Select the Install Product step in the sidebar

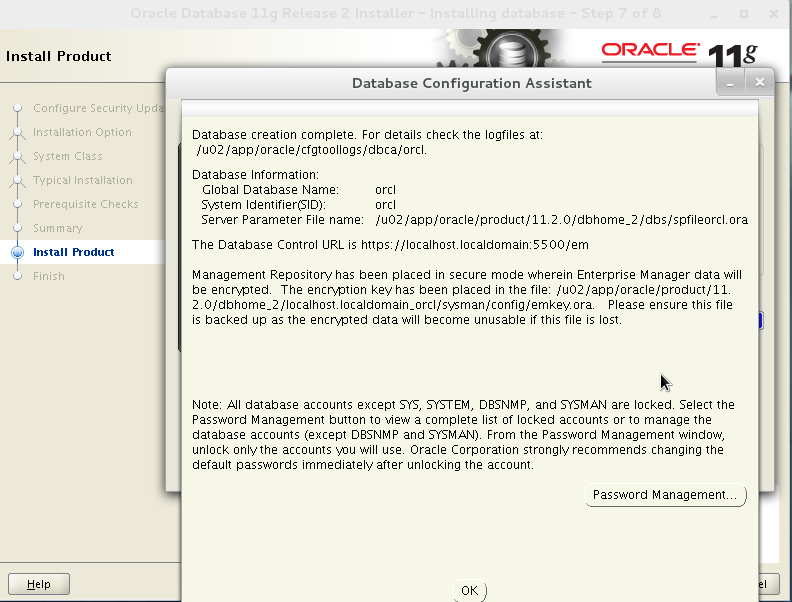point(74,252)
